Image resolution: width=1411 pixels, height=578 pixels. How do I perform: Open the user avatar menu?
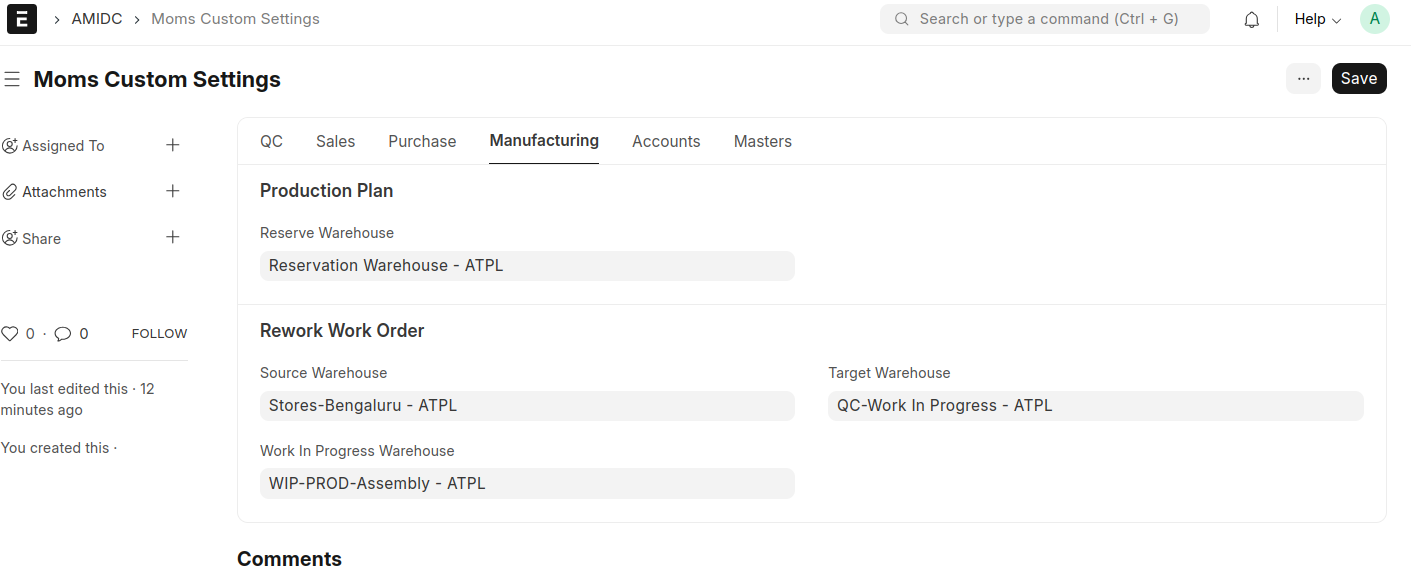pos(1374,19)
